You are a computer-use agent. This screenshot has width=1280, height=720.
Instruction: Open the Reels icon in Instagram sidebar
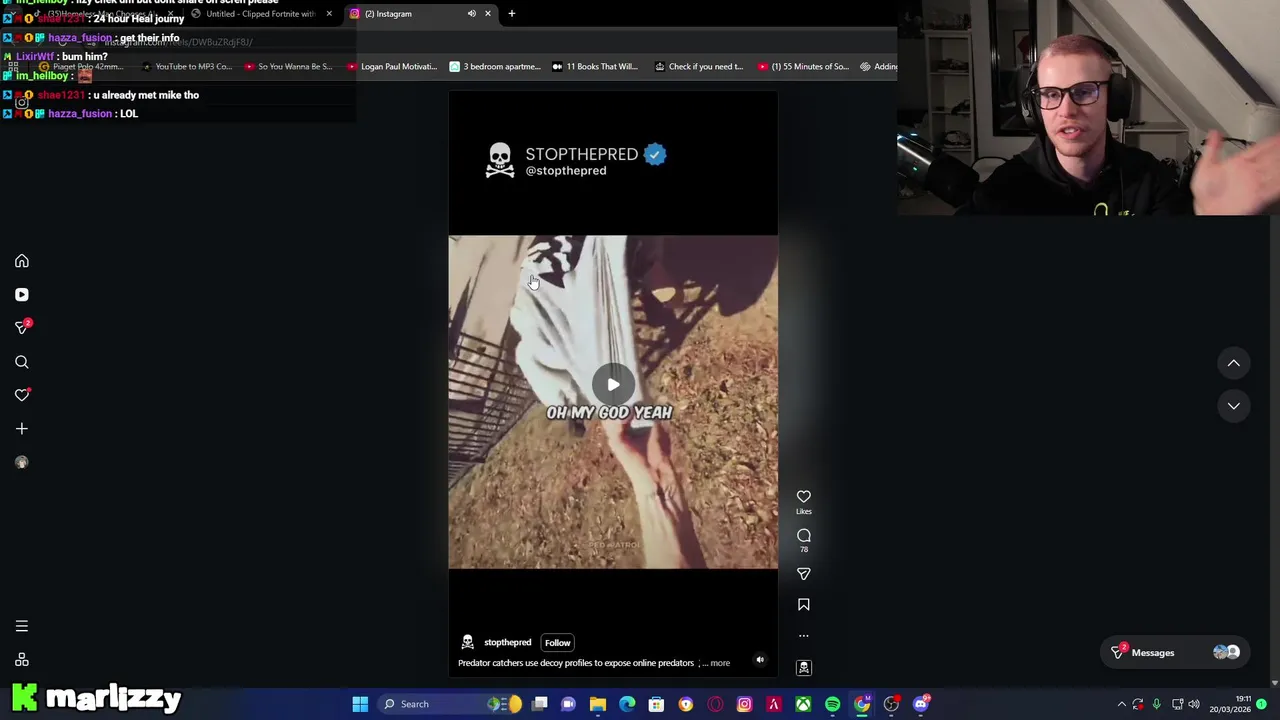[x=21, y=295]
